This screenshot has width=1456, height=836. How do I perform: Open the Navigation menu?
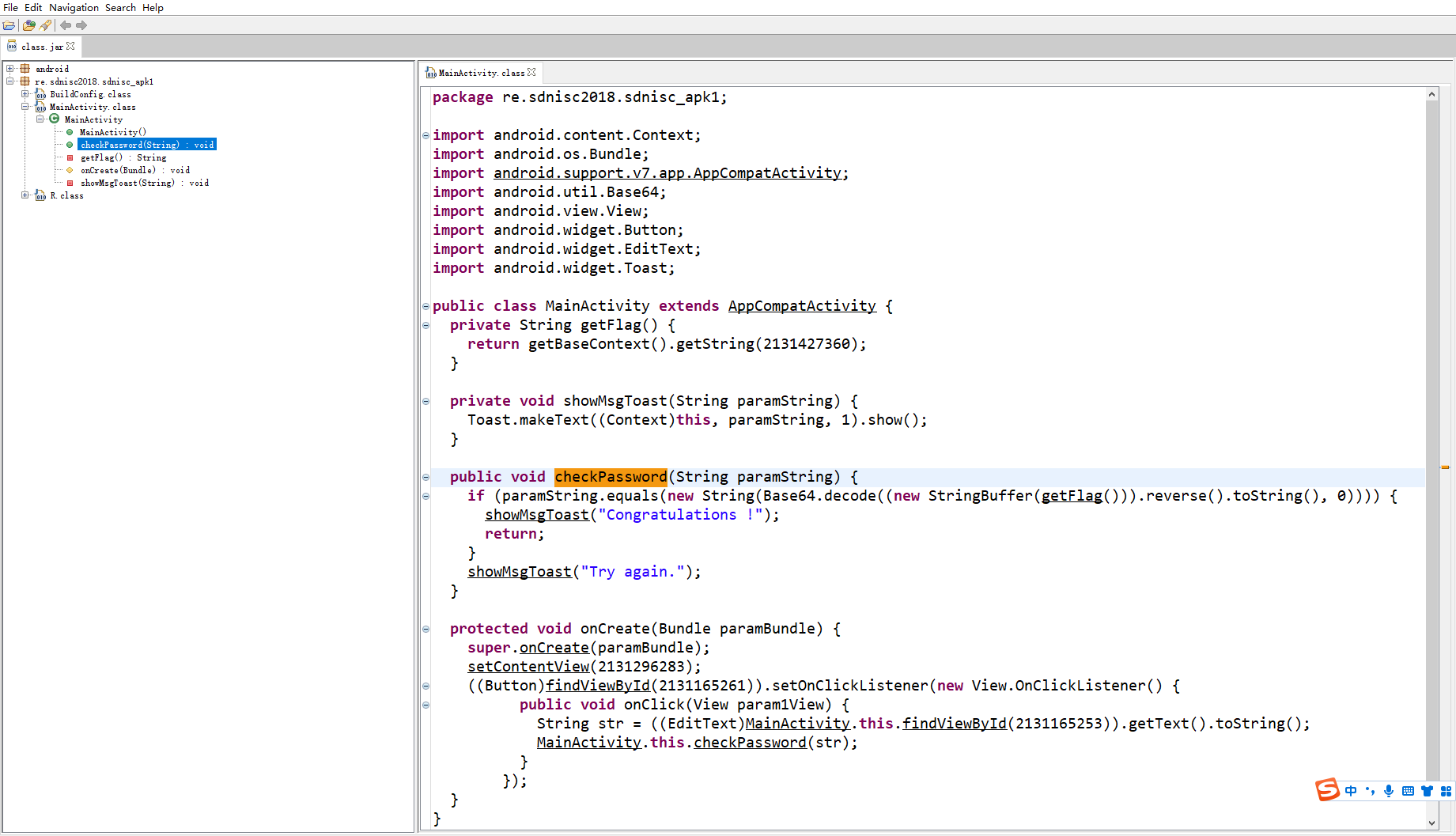74,7
